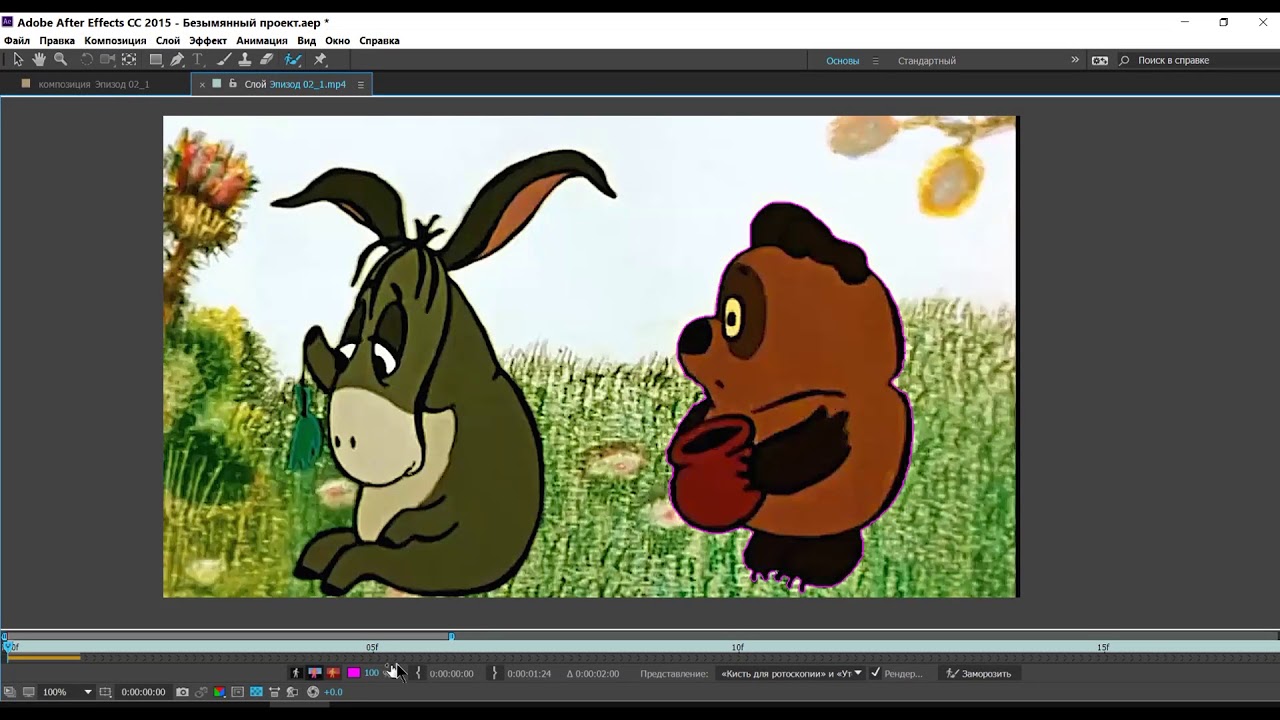This screenshot has width=1280, height=720.
Task: Click the Region of Interest icon
Action: [238, 692]
